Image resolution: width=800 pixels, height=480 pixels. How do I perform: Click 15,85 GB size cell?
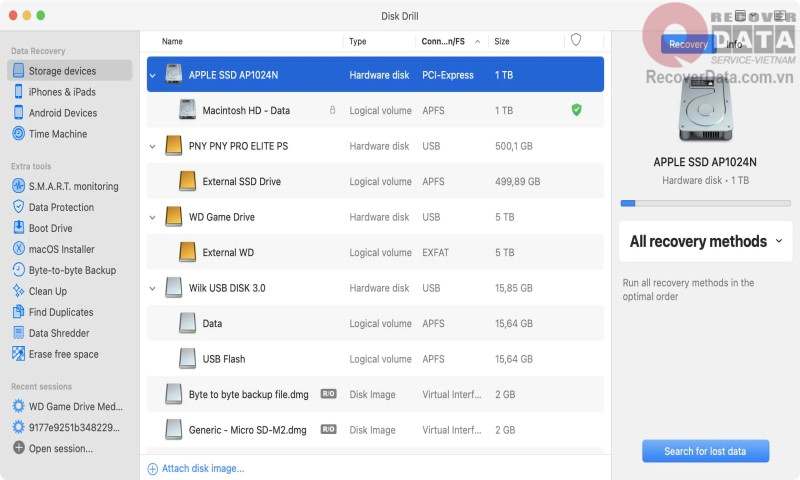(514, 288)
